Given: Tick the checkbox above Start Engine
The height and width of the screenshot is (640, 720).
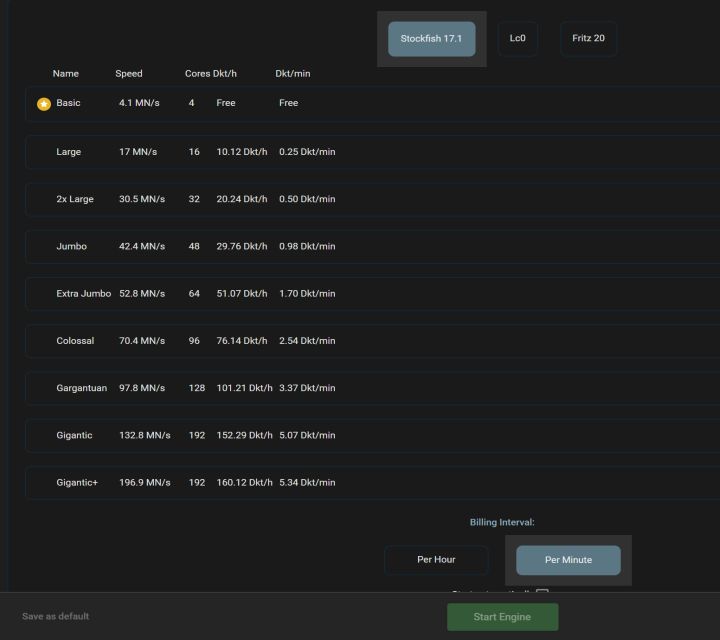Looking at the screenshot, I should click(542, 594).
